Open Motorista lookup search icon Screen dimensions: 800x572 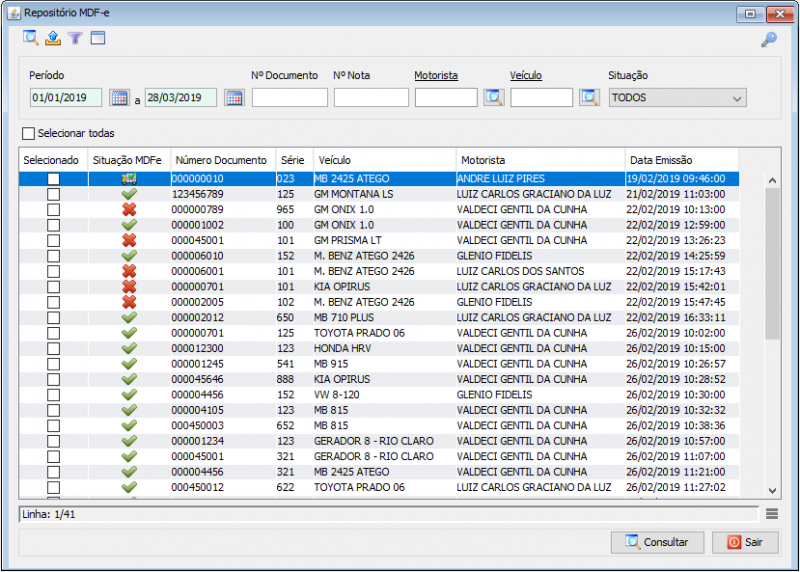pyautogui.click(x=493, y=97)
